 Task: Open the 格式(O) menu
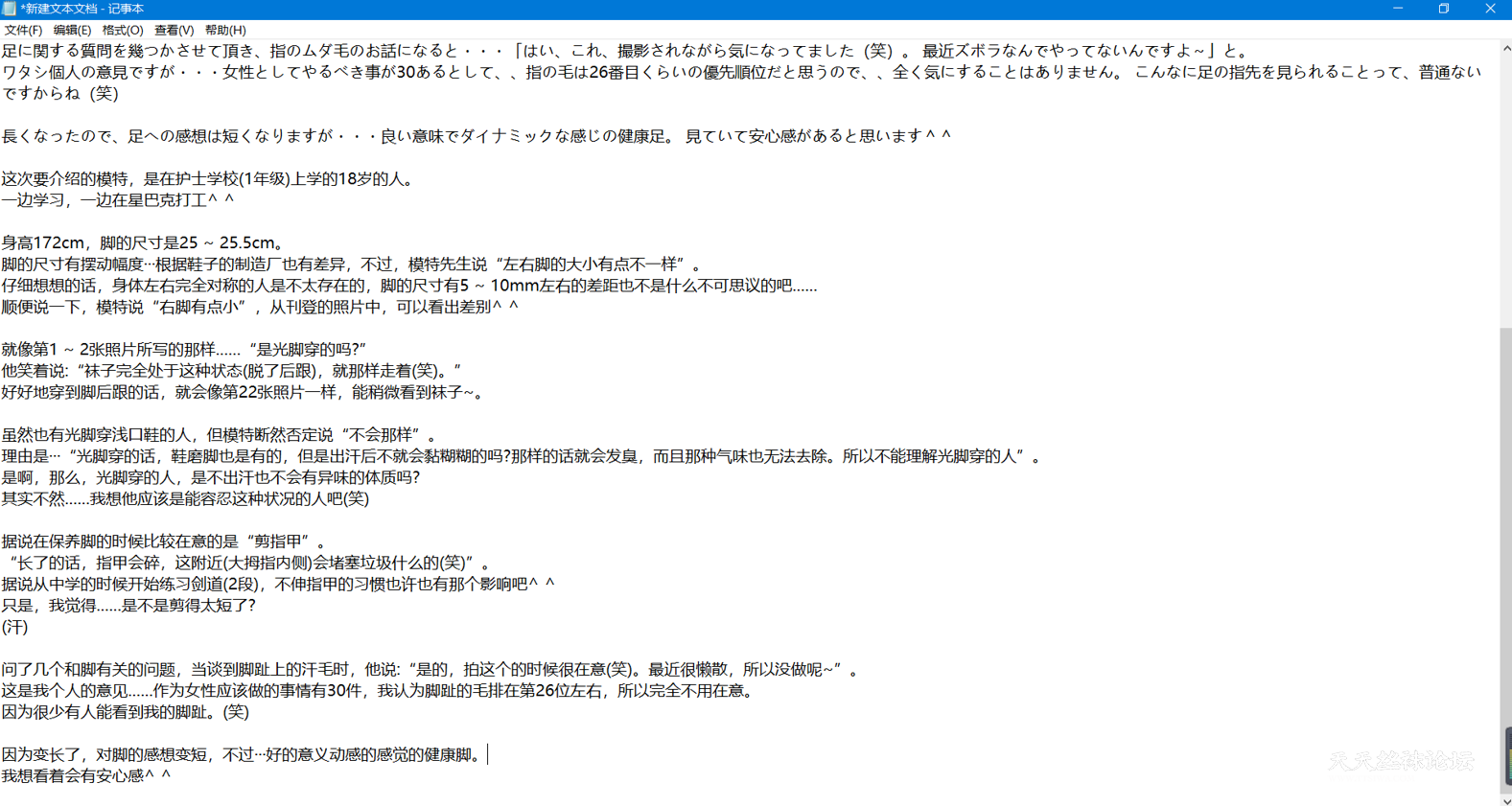(x=123, y=30)
